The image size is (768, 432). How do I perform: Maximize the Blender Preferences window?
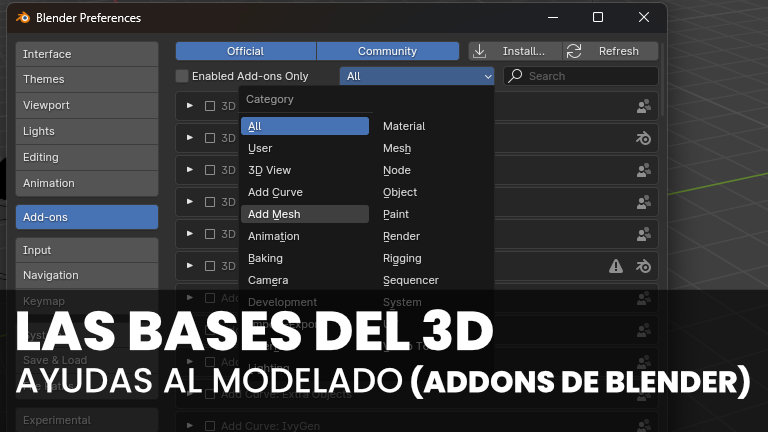pyautogui.click(x=598, y=18)
